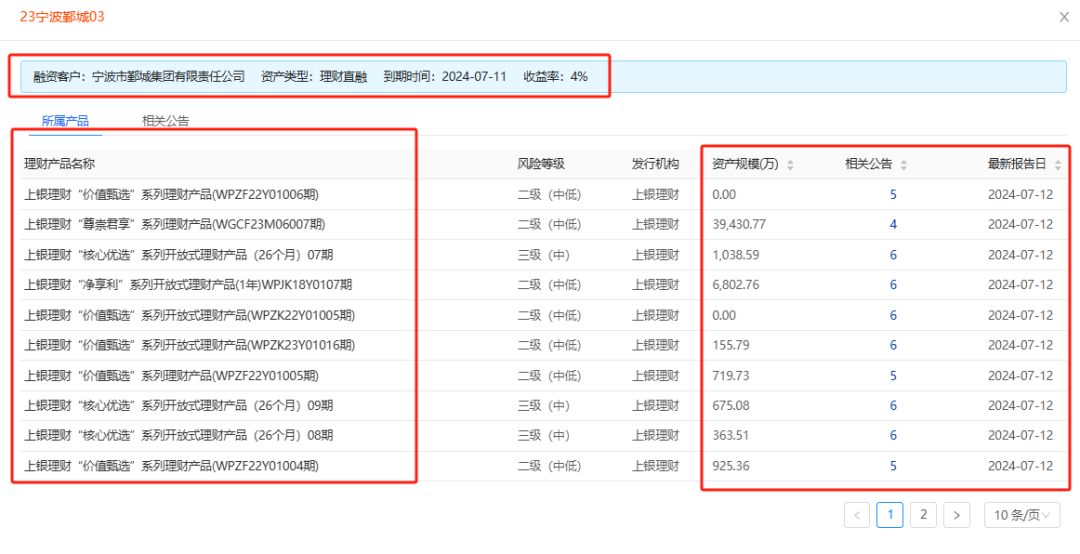The height and width of the screenshot is (554, 1080).
Task: Click asset value 925.36
Action: (730, 466)
